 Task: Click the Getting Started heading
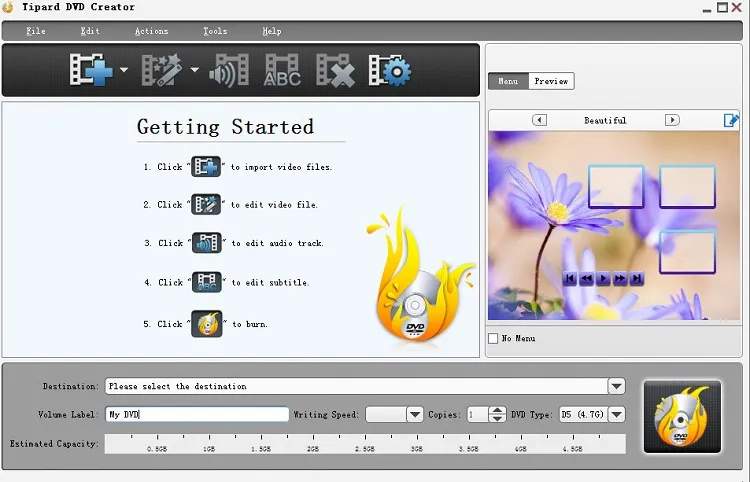pyautogui.click(x=225, y=127)
